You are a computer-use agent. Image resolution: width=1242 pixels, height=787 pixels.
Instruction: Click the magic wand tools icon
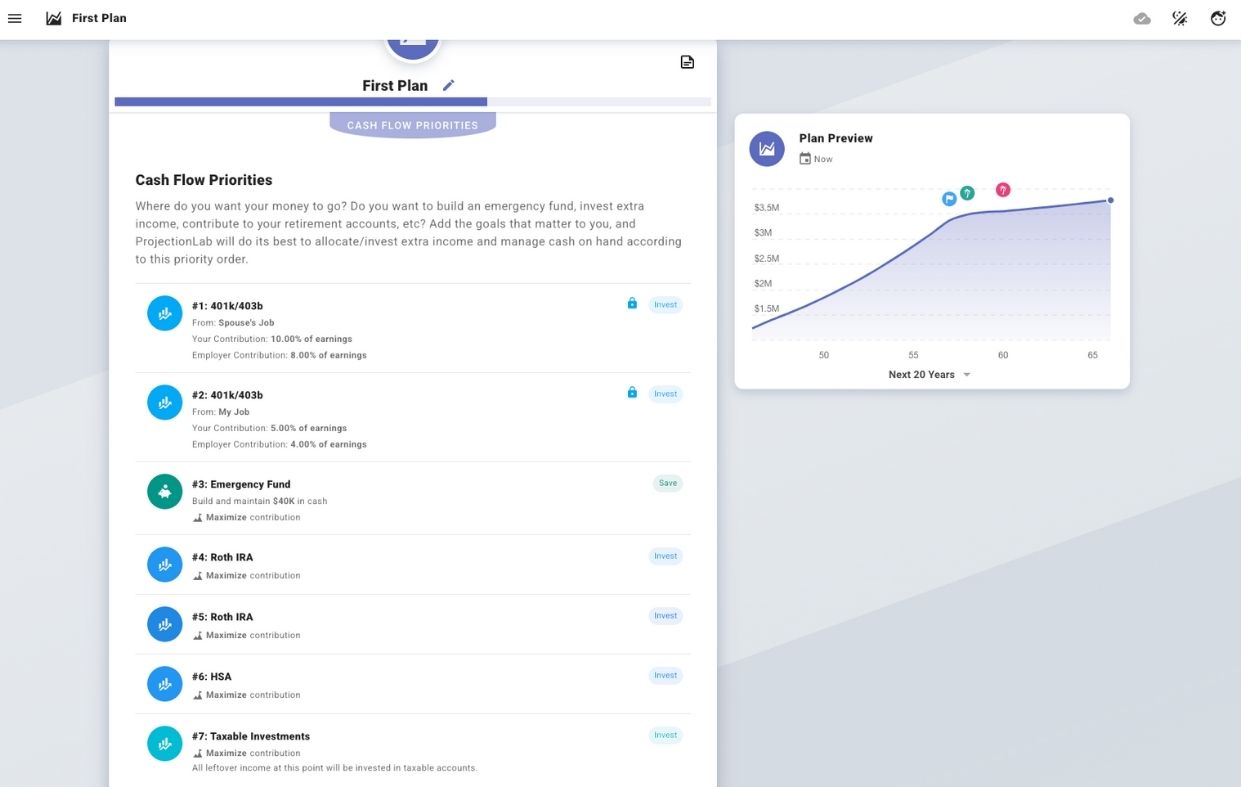[x=1180, y=19]
